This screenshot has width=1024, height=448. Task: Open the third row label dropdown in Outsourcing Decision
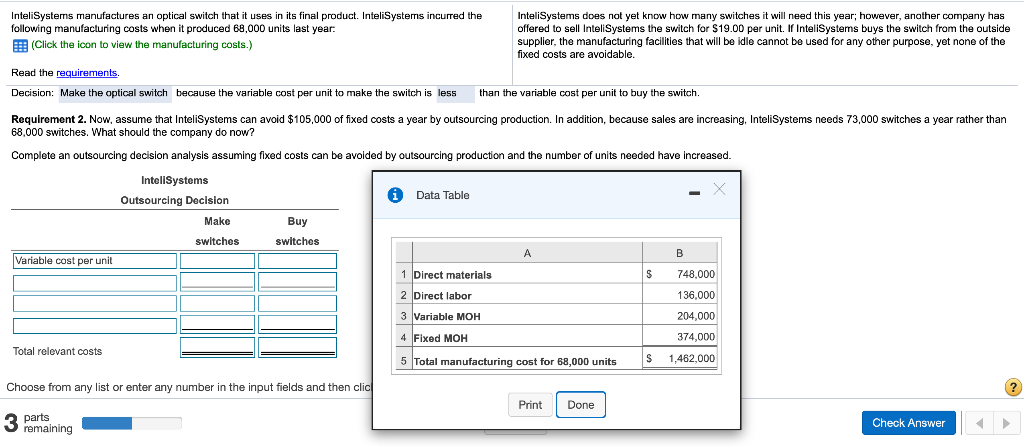[95, 304]
